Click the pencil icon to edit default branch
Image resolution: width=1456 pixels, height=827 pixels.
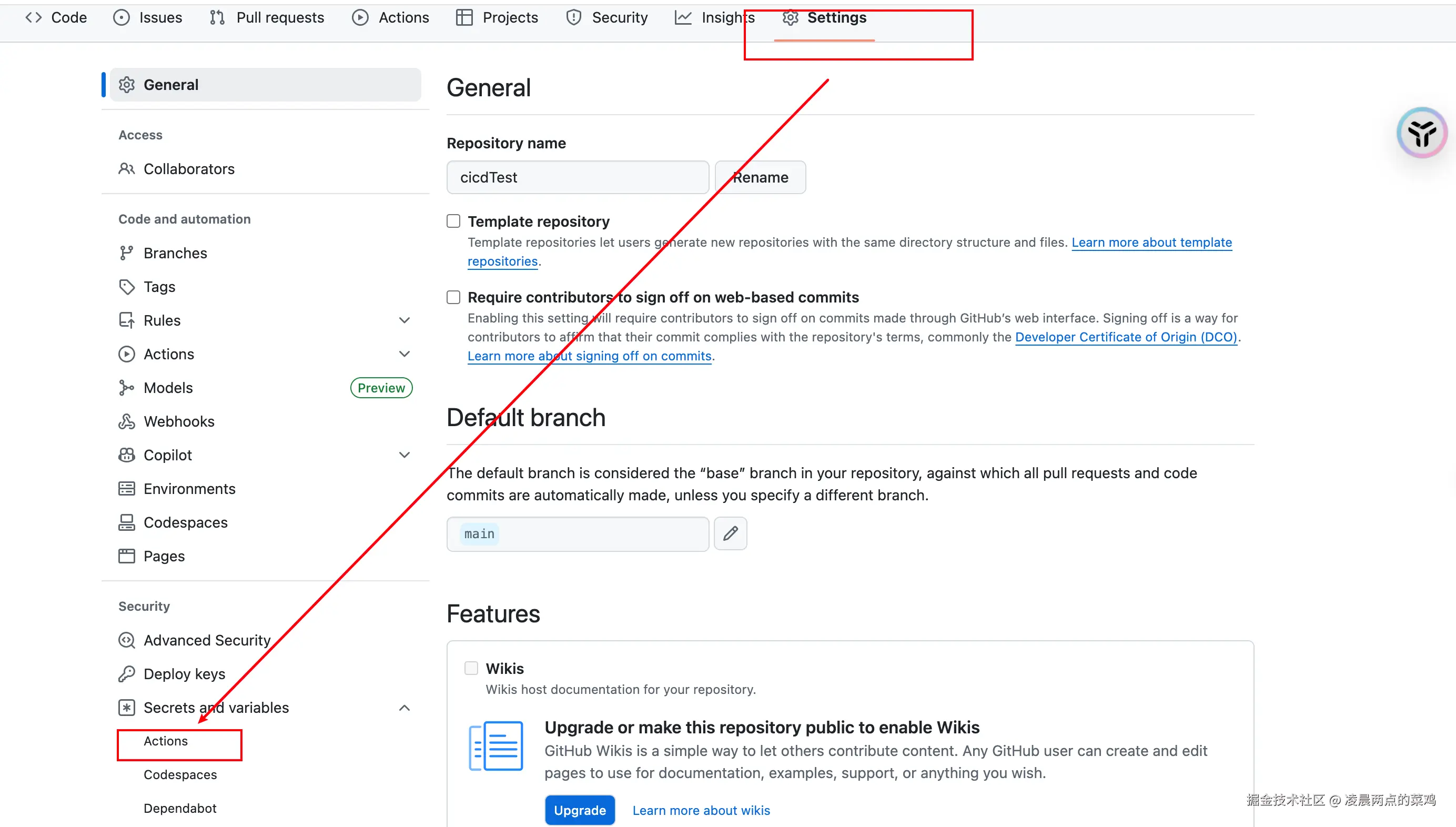tap(730, 533)
